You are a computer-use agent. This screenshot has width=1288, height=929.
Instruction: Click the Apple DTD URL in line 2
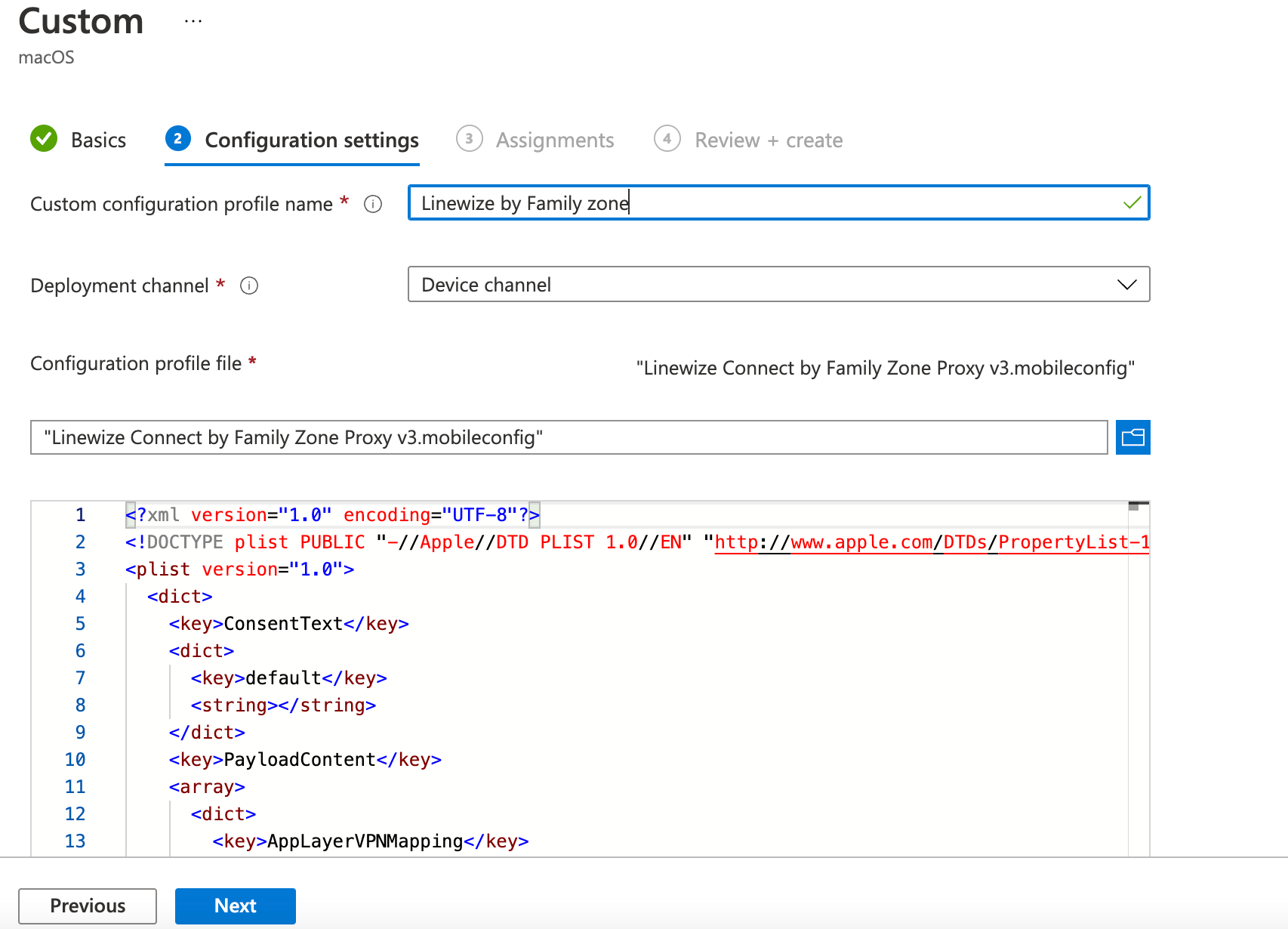(x=932, y=542)
